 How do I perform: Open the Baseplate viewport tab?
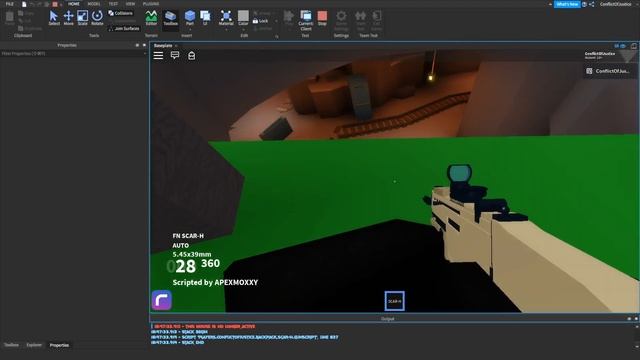coord(163,45)
